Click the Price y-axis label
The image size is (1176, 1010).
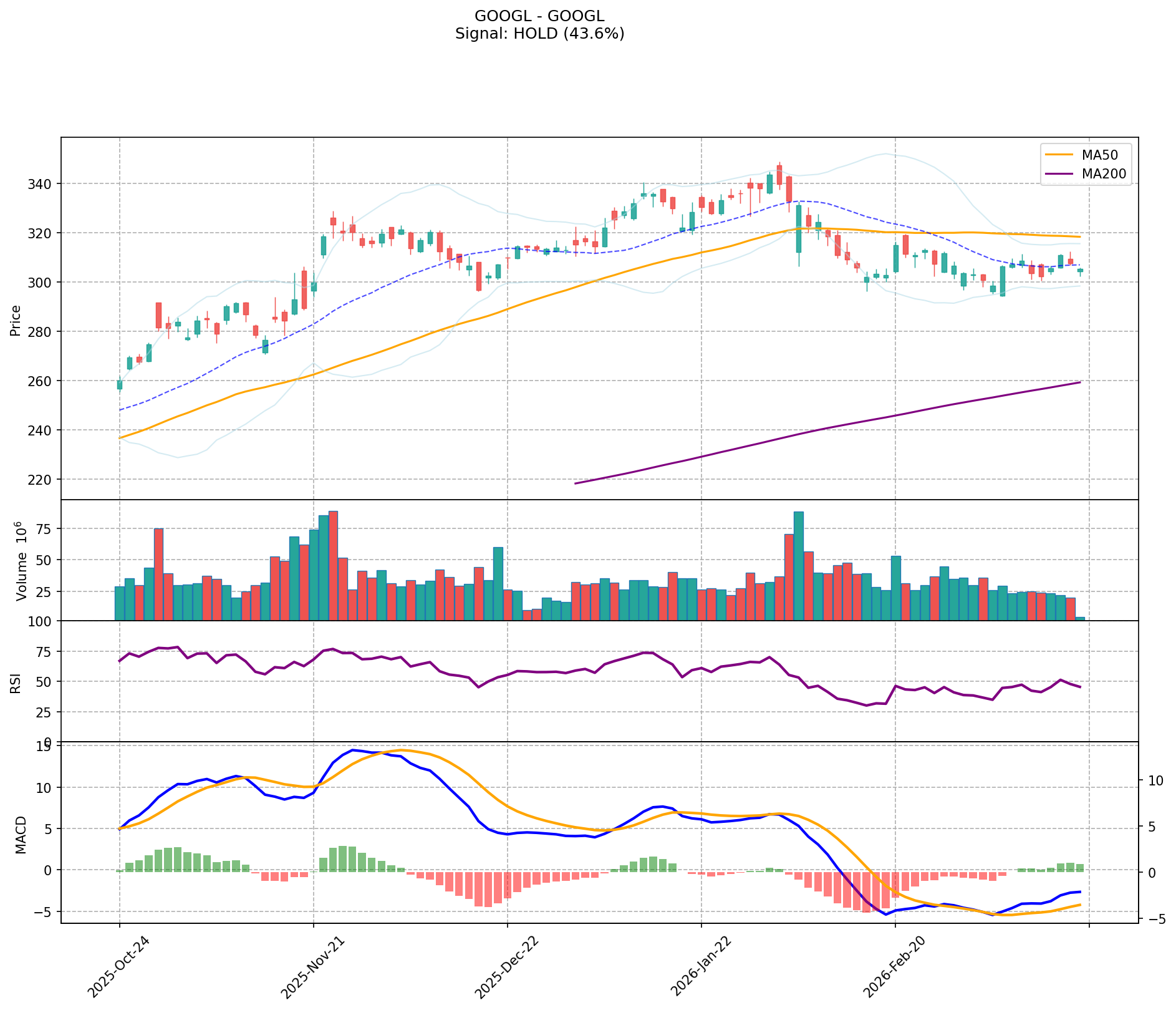pyautogui.click(x=16, y=320)
